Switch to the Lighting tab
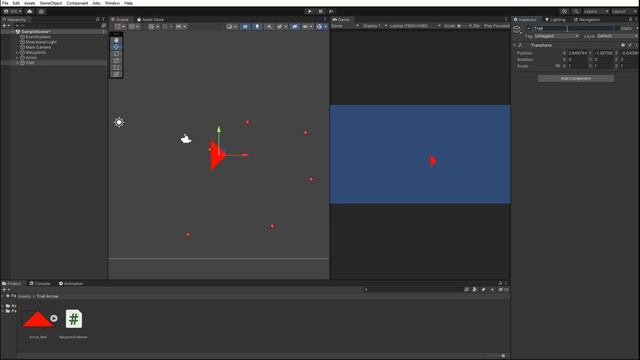 pyautogui.click(x=556, y=20)
